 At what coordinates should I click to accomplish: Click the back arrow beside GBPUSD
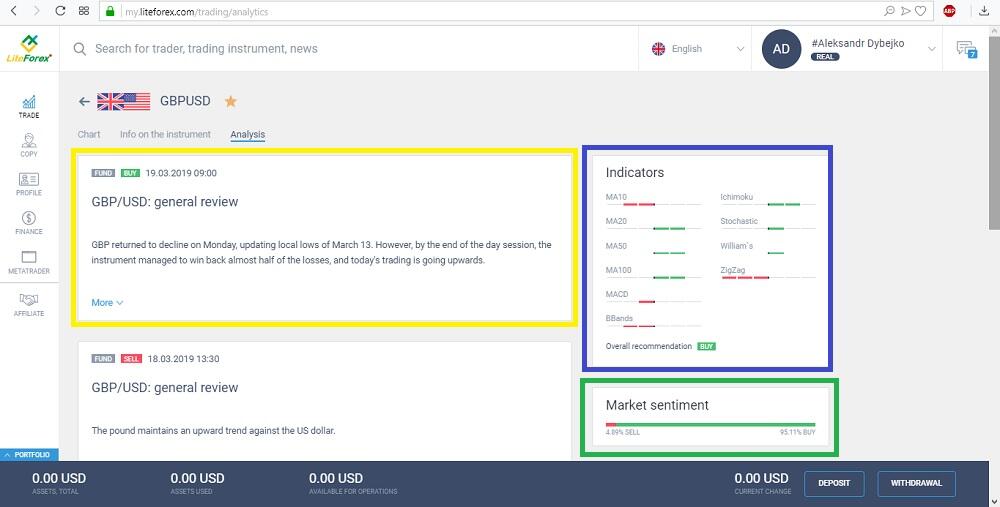click(x=84, y=101)
